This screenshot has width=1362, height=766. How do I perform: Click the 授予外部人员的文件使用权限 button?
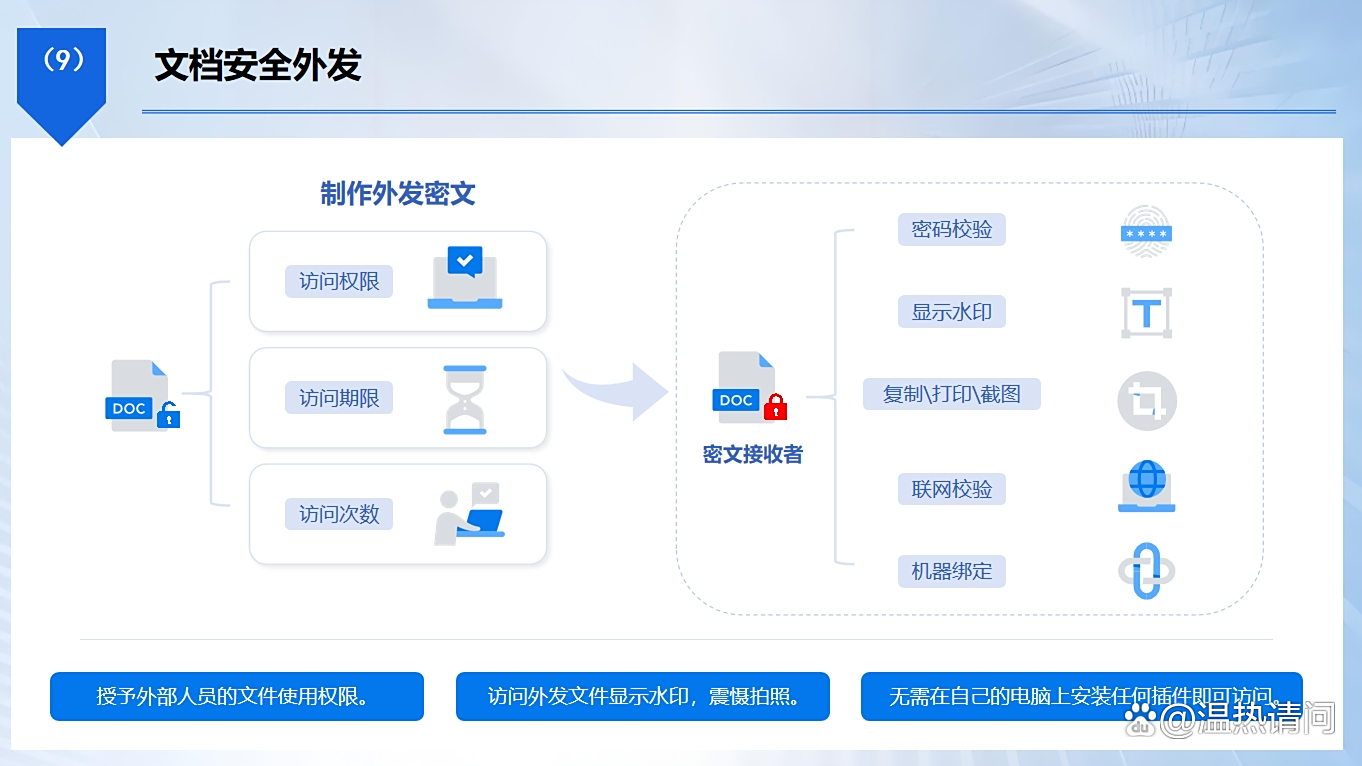click(x=237, y=696)
